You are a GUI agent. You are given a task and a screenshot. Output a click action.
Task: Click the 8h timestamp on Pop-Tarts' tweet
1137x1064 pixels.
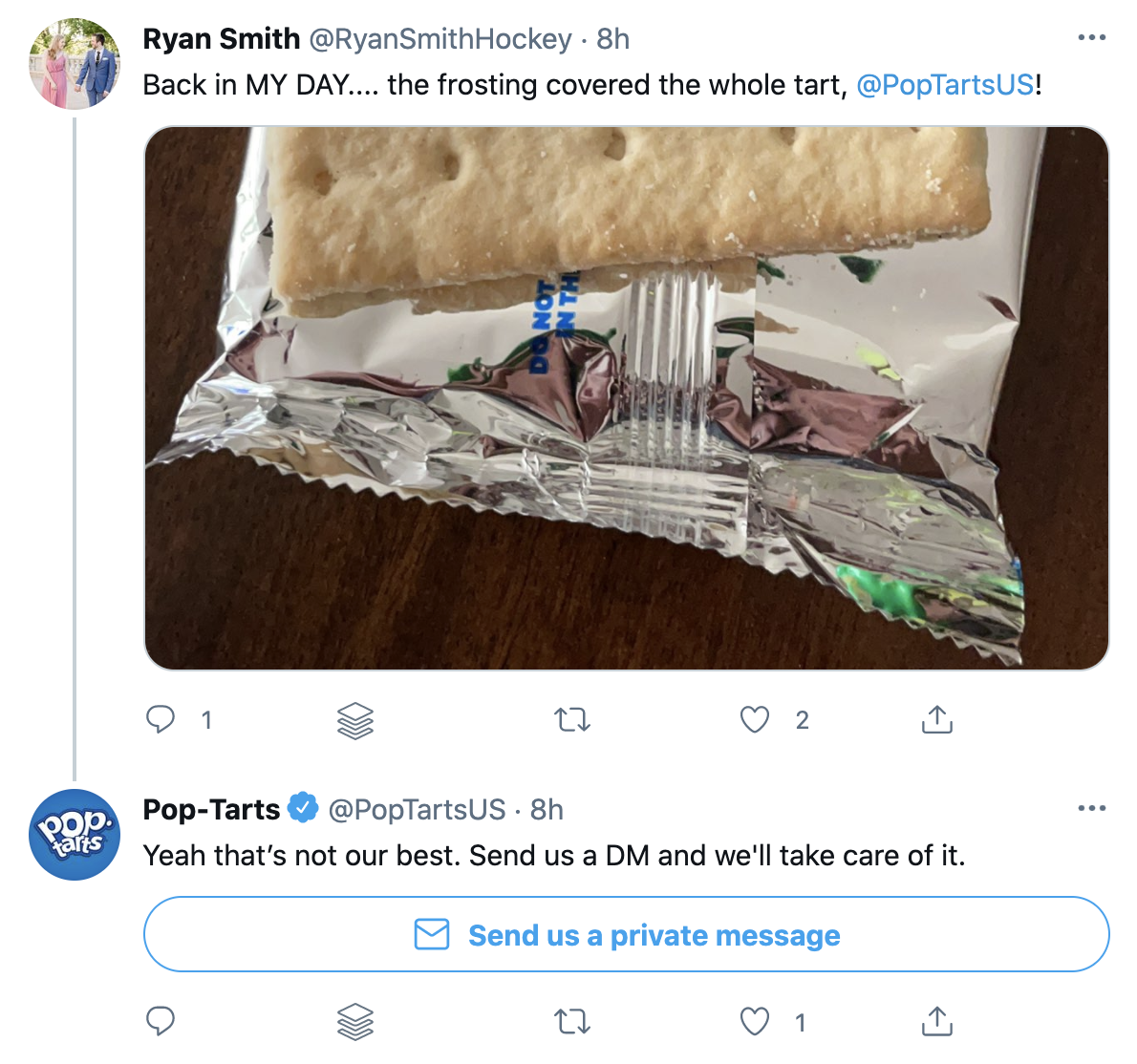pyautogui.click(x=544, y=809)
